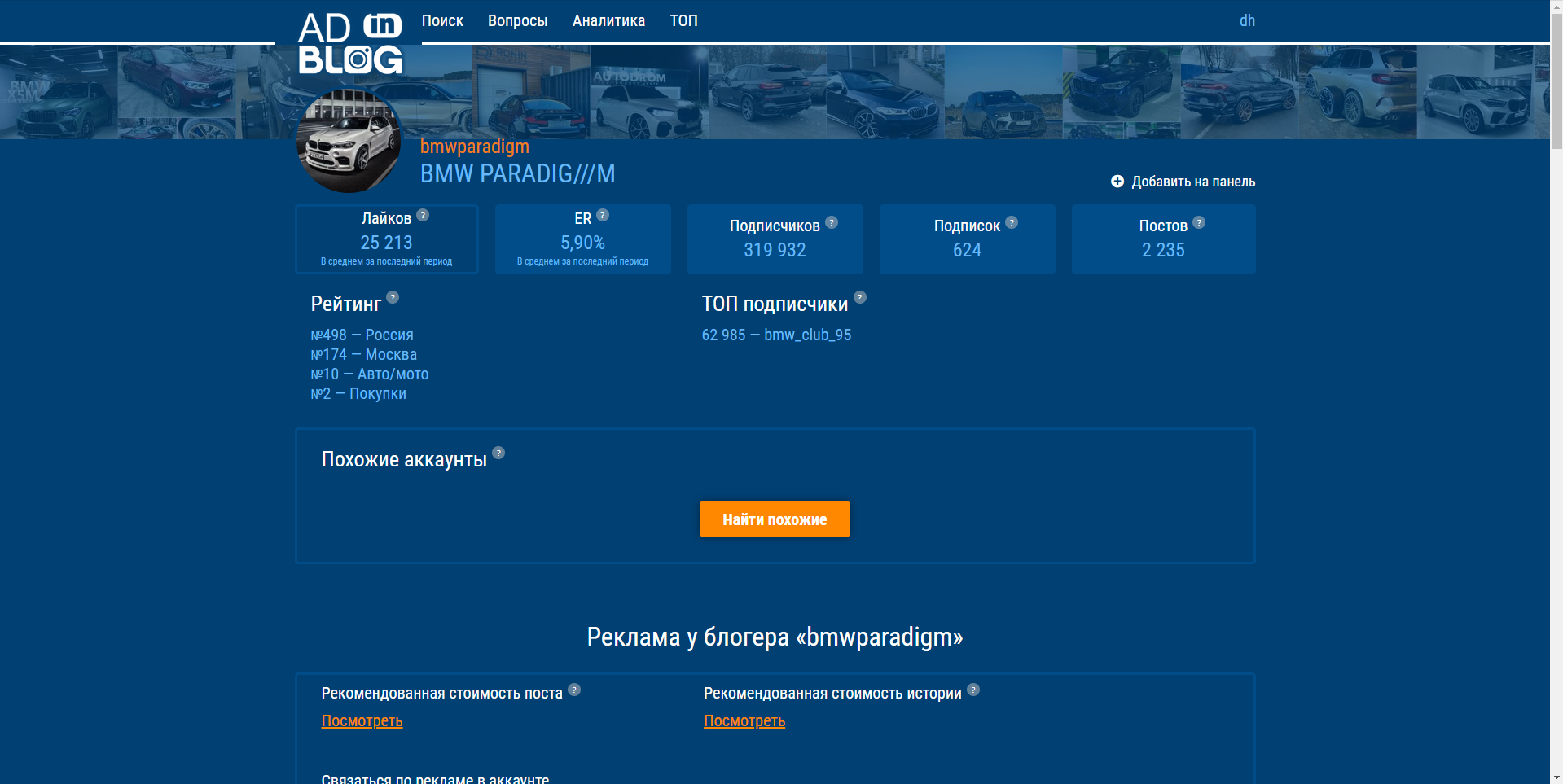The height and width of the screenshot is (784, 1563).
Task: Click the bmwparadigm profile avatar
Action: click(x=349, y=141)
